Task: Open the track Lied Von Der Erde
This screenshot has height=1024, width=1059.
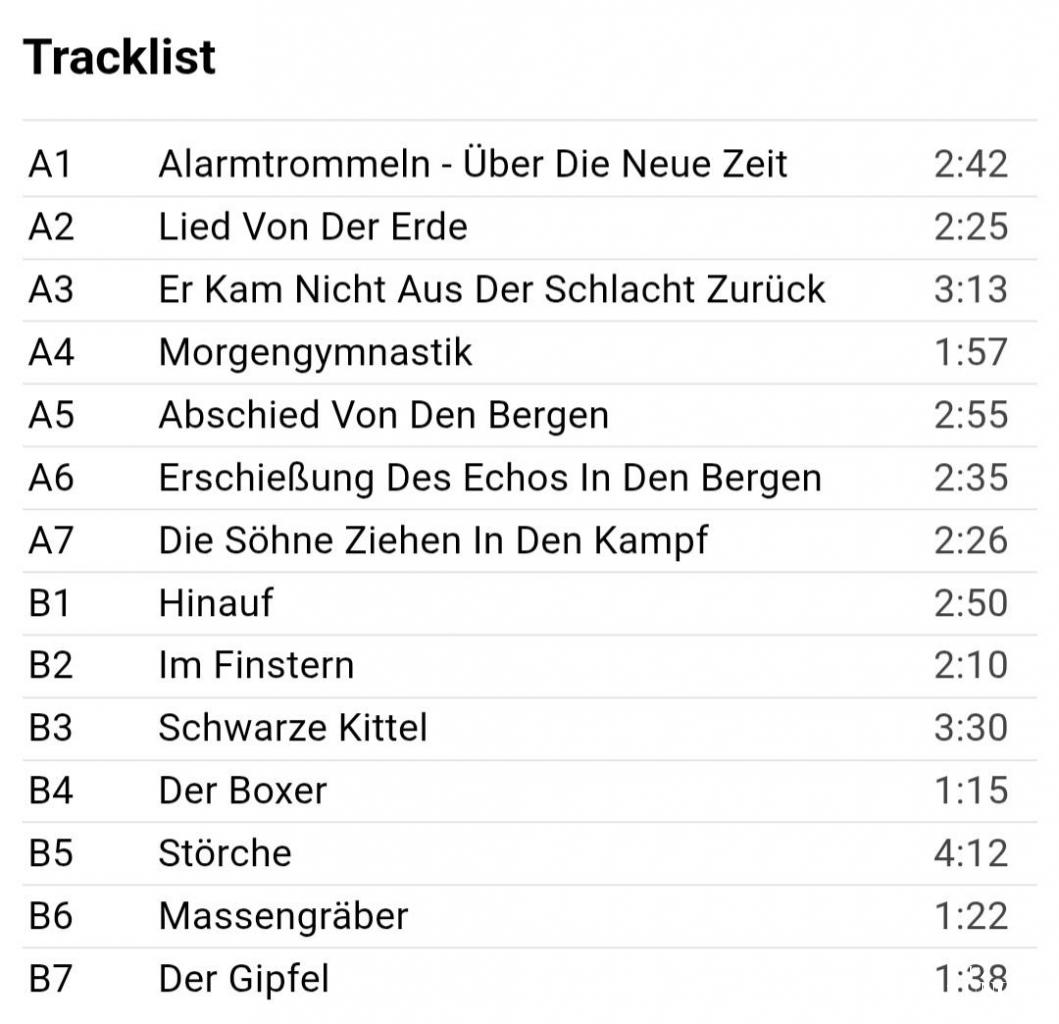Action: click(x=312, y=227)
